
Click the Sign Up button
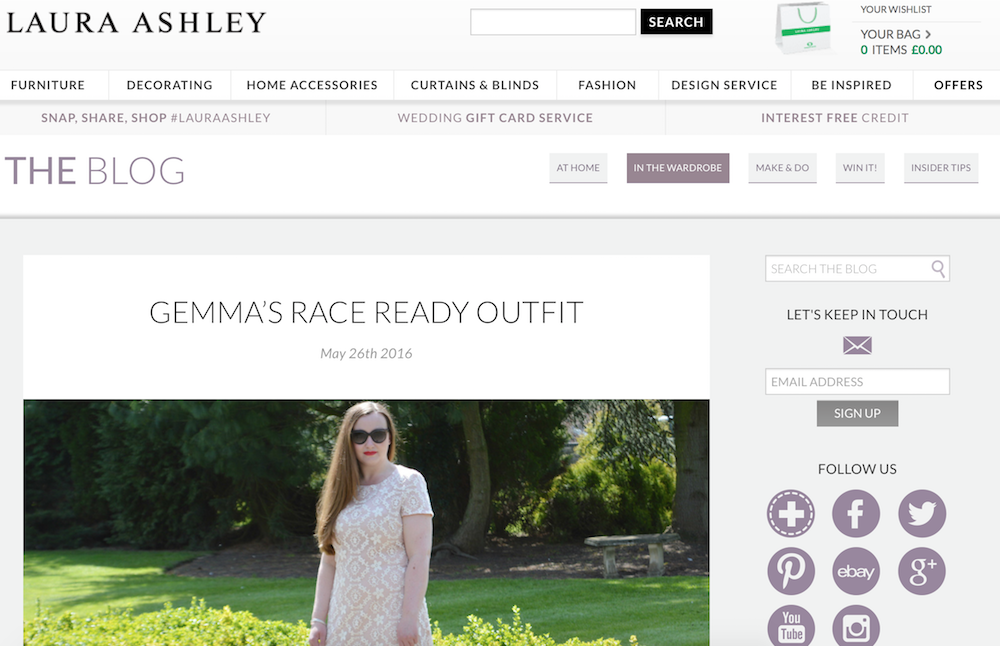tap(857, 413)
